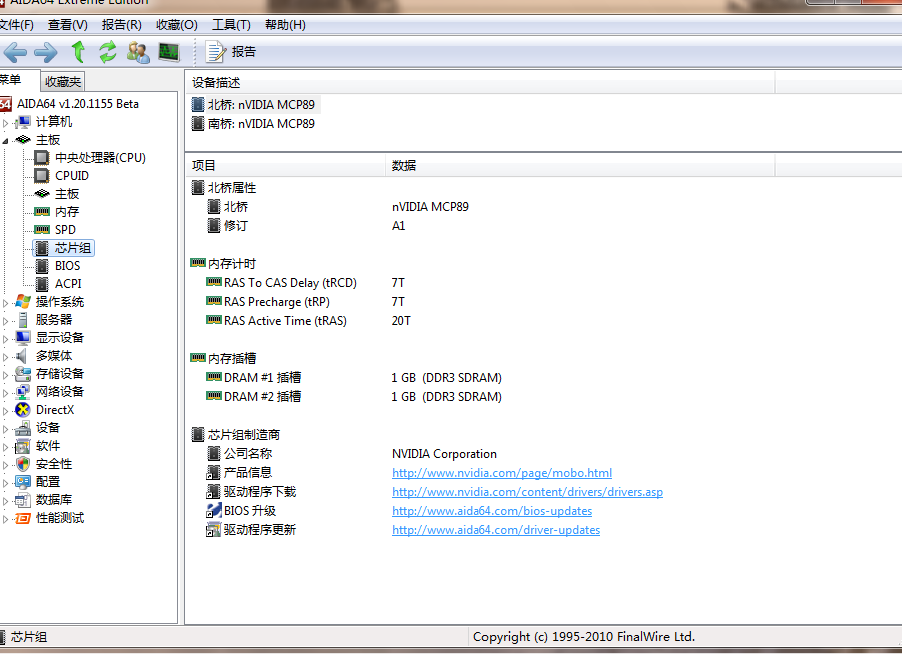Click the 数据库 database icon
902x654 pixels.
pyautogui.click(x=23, y=500)
